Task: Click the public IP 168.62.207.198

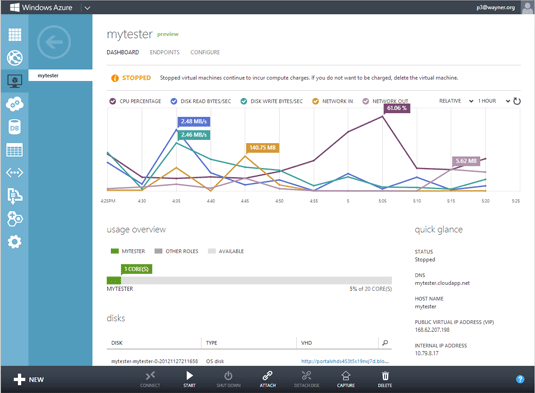Action: 432,330
